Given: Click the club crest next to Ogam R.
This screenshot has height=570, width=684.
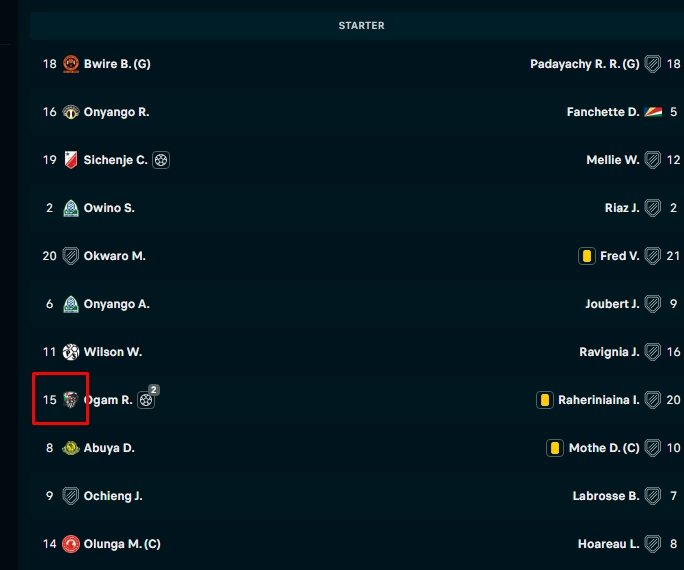Looking at the screenshot, I should [x=71, y=400].
